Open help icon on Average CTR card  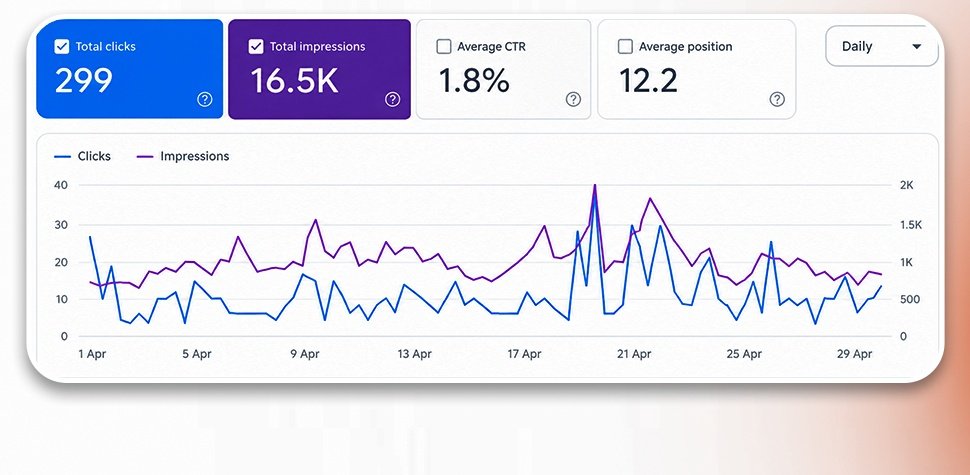coord(573,100)
